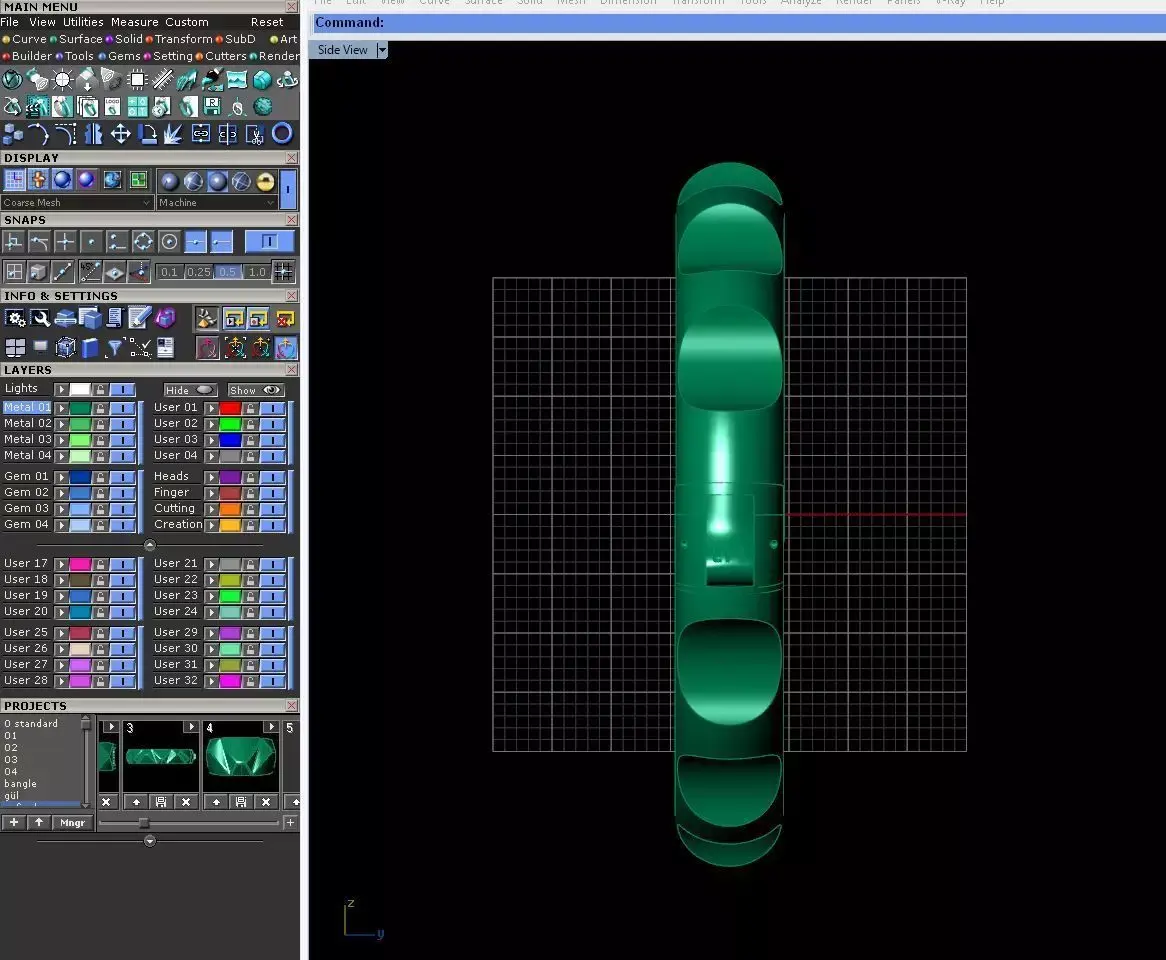
Task: Open the Side View viewport dropdown arrow
Action: (382, 50)
